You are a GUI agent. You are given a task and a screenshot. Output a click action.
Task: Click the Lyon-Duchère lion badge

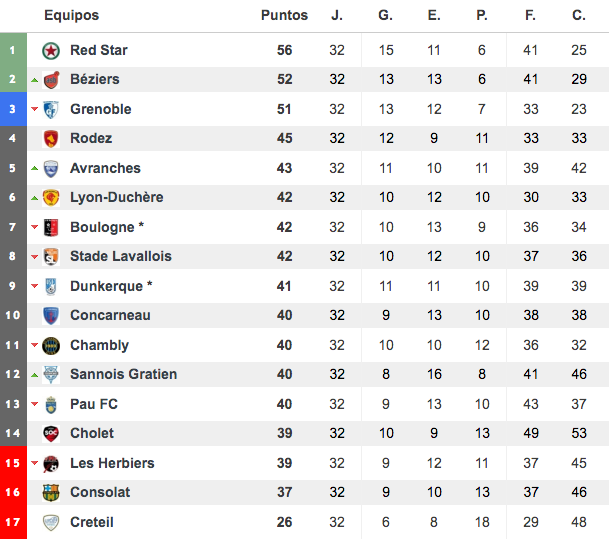(51, 198)
